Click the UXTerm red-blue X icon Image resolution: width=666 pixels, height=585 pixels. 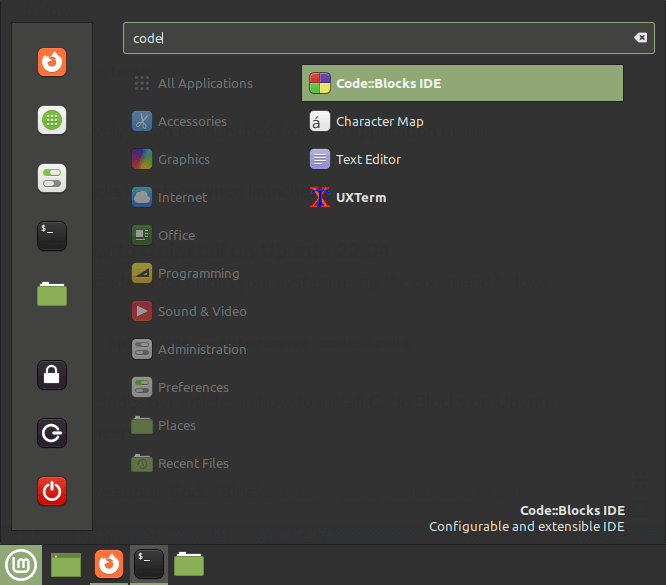(320, 197)
